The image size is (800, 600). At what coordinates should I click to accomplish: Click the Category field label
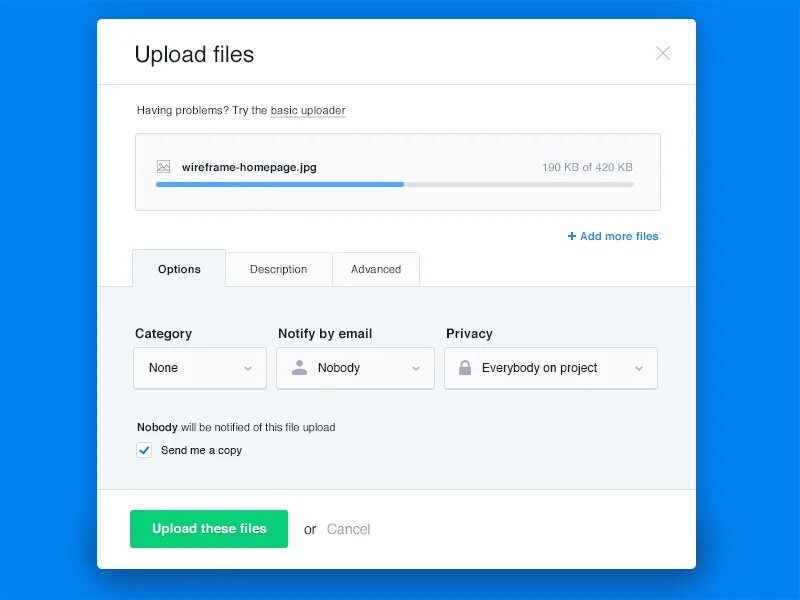point(163,334)
